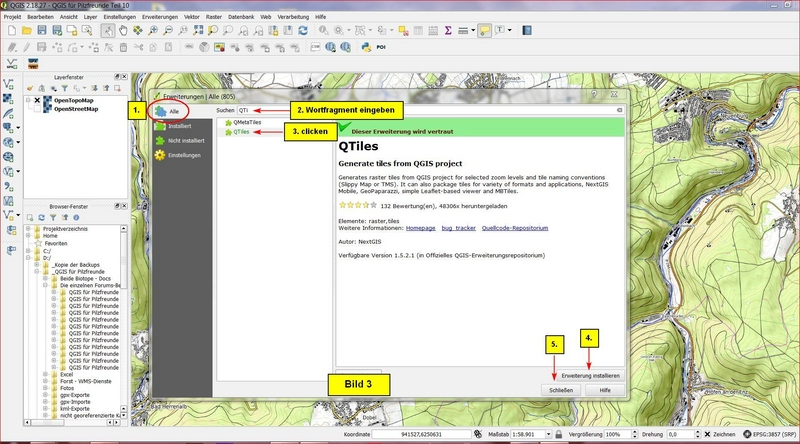Open the Python console icon
Screen dimensions: 800x444
tap(366, 47)
